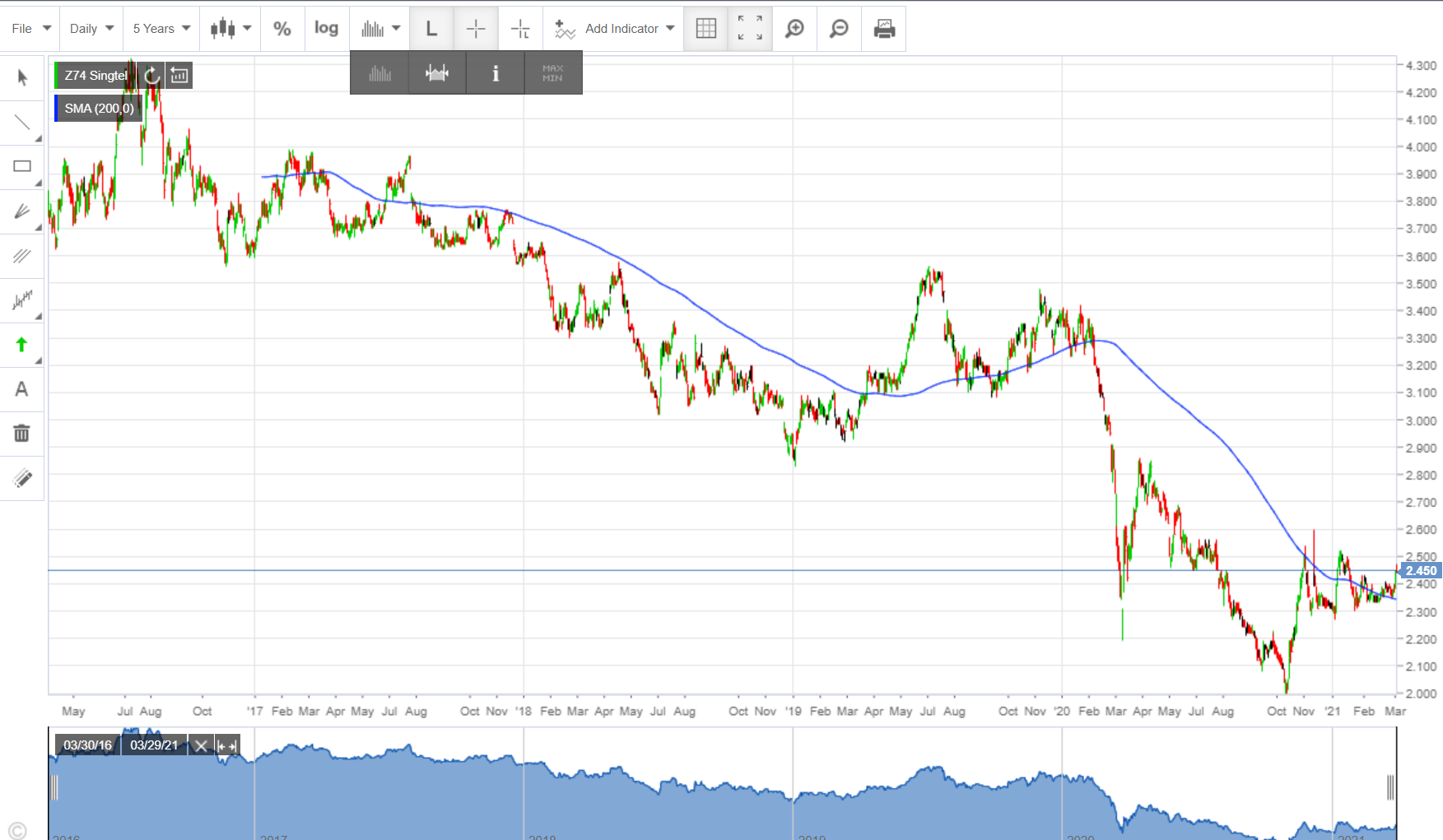Open the Add Indicator dropdown
1443x840 pixels.
tap(613, 29)
